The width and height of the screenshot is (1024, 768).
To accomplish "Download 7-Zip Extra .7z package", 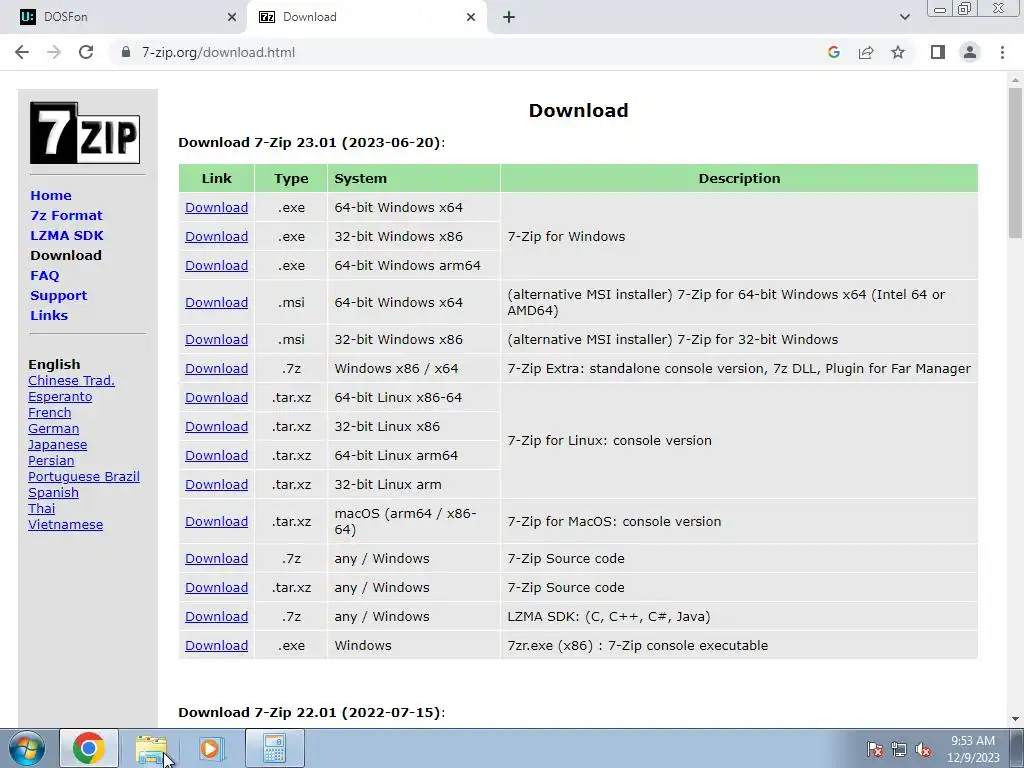I will (216, 368).
